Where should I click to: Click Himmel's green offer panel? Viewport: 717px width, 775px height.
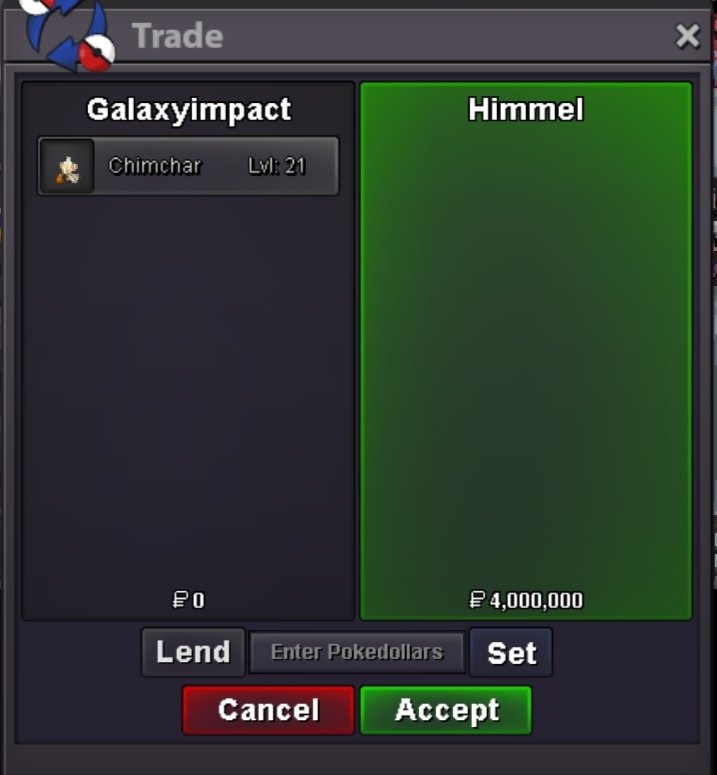(526, 351)
